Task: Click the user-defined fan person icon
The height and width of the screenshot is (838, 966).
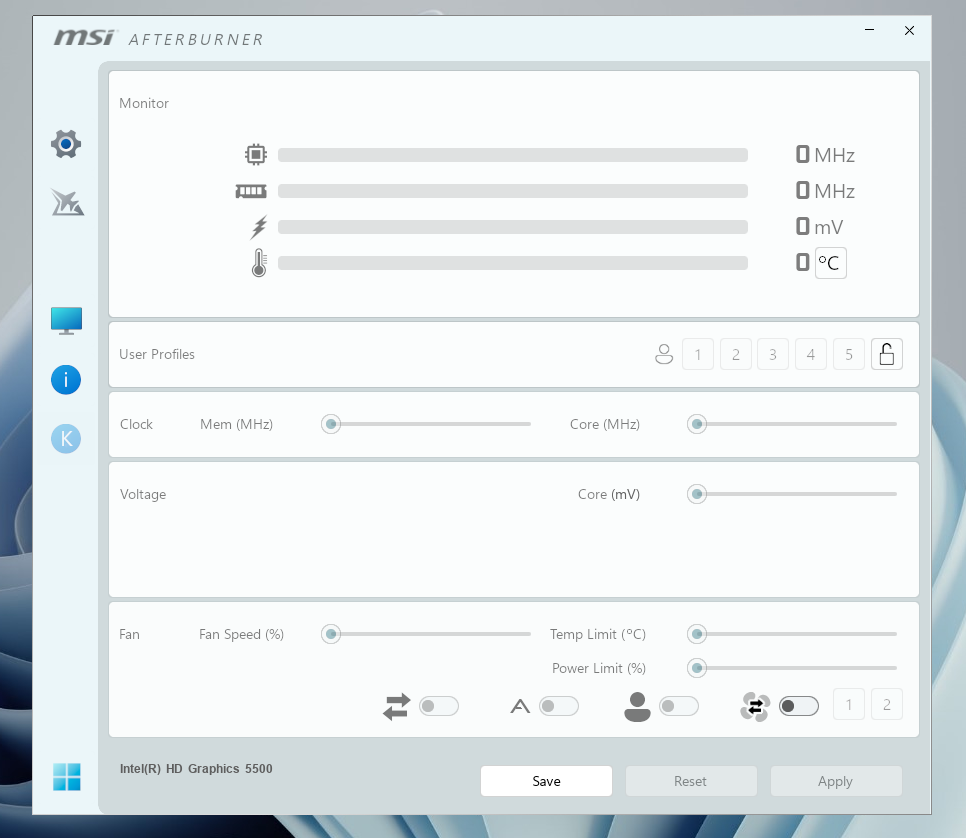Action: point(637,706)
